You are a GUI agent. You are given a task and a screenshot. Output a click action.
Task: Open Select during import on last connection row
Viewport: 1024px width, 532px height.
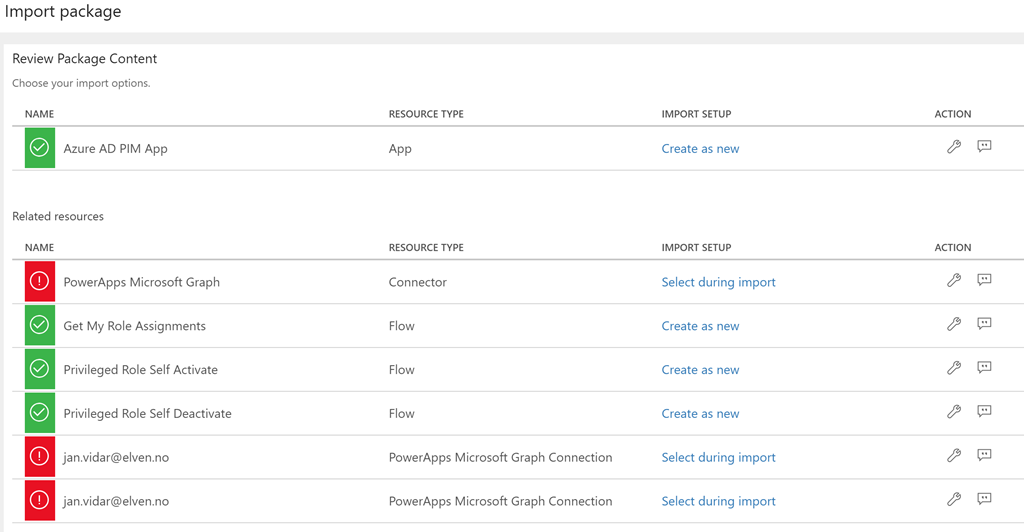718,501
